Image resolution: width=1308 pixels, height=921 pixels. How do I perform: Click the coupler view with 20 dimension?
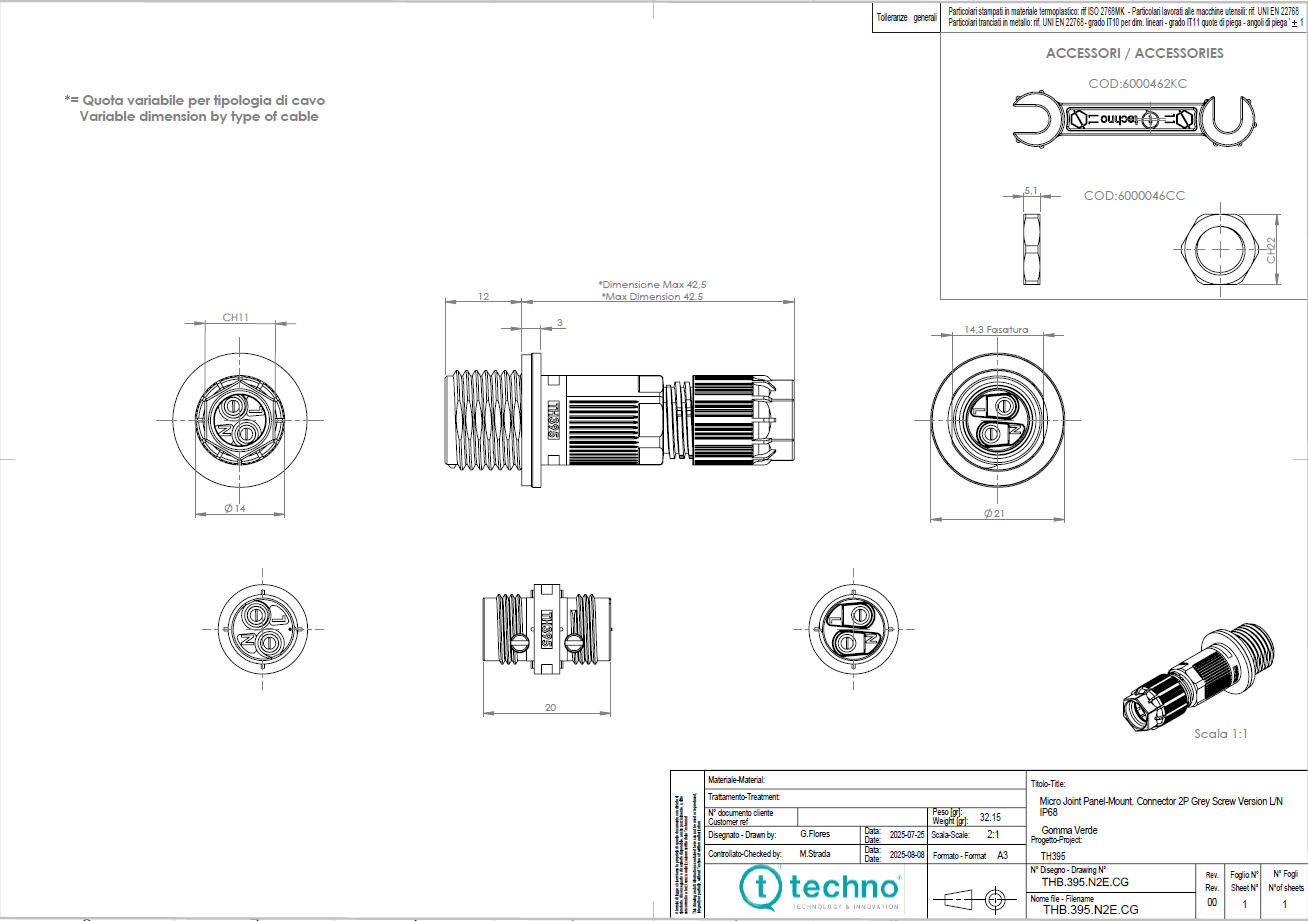coord(545,630)
